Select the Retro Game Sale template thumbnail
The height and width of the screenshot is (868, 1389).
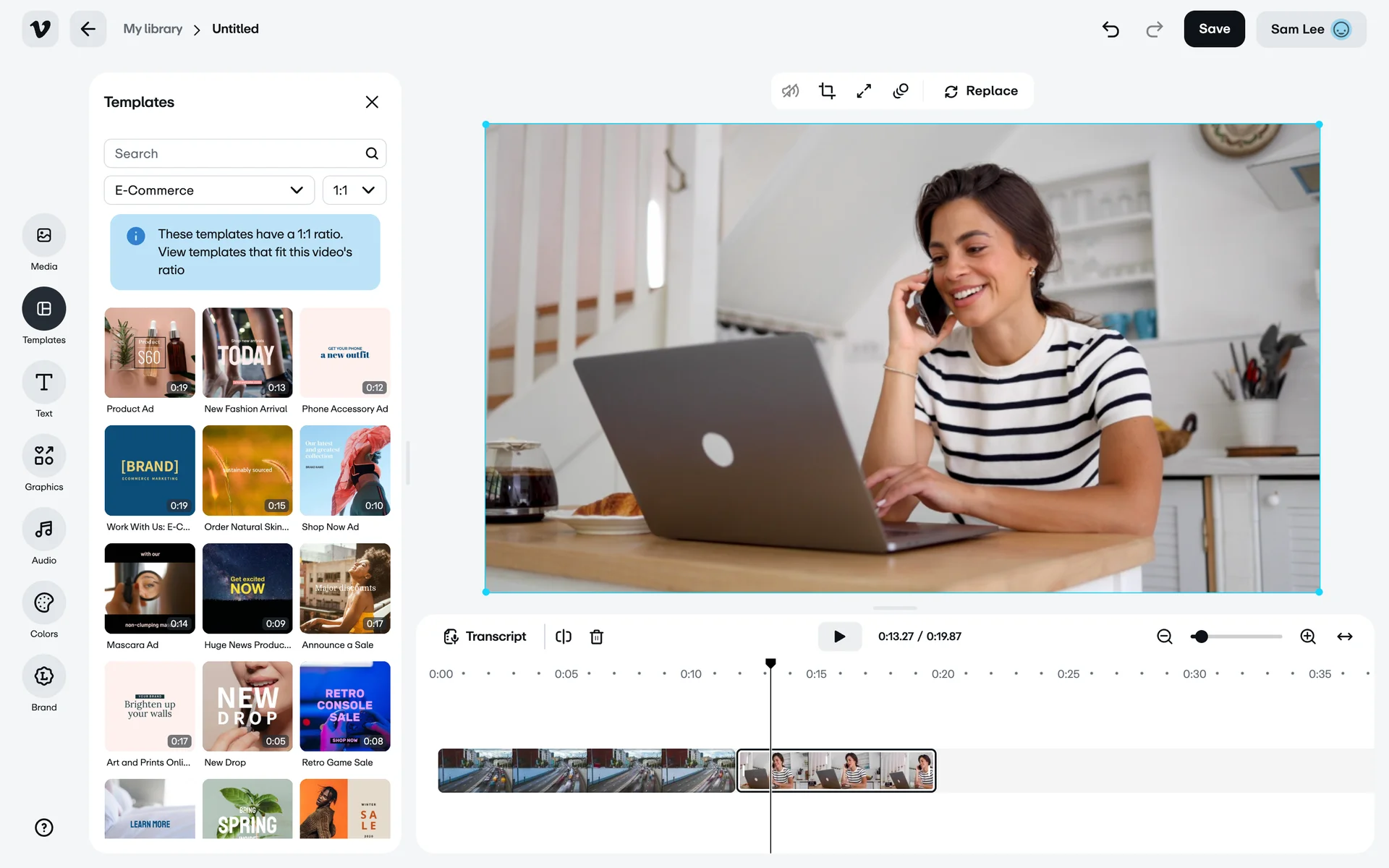click(x=345, y=706)
